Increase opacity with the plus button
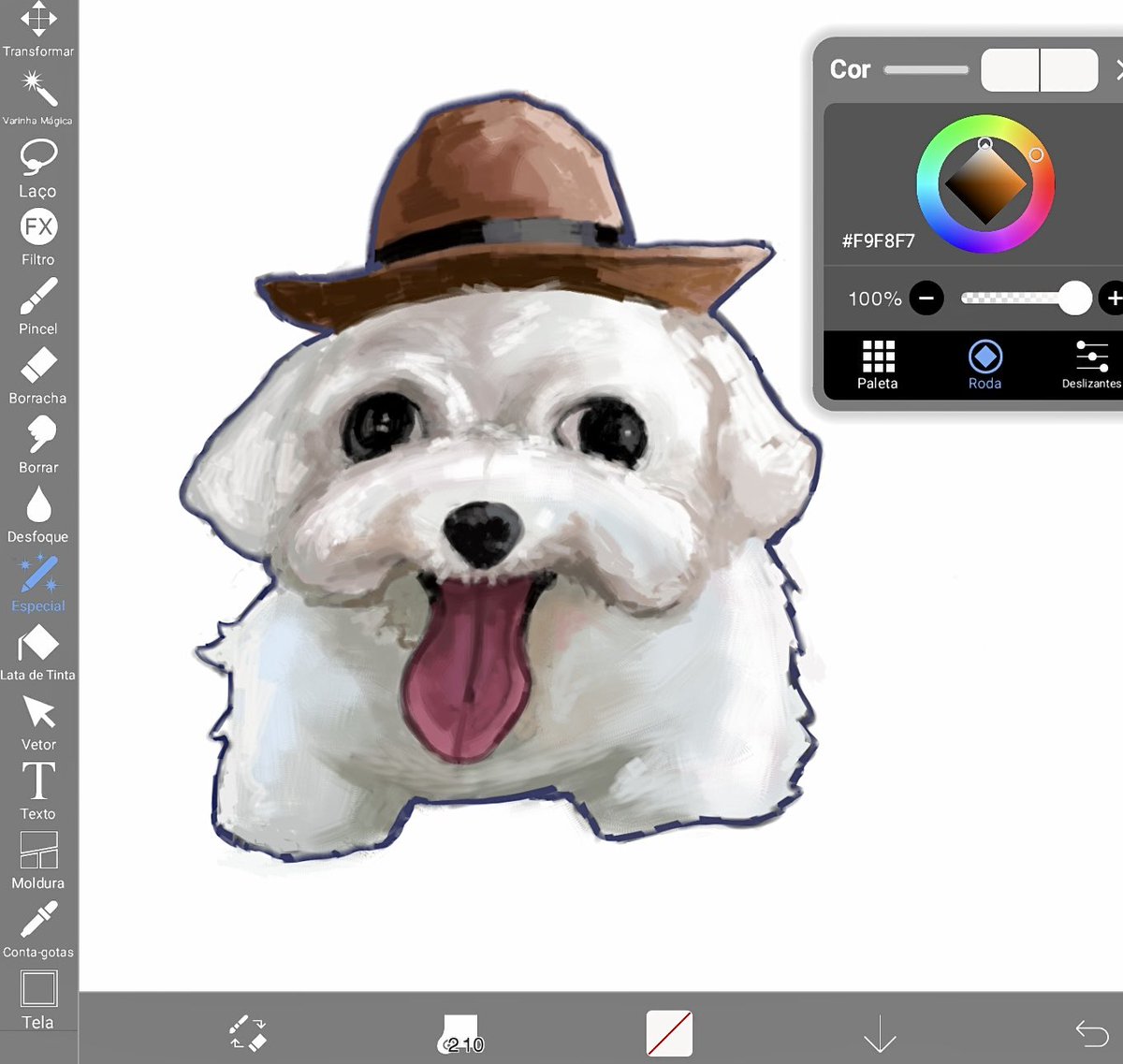This screenshot has height=1064, width=1123. click(1113, 299)
